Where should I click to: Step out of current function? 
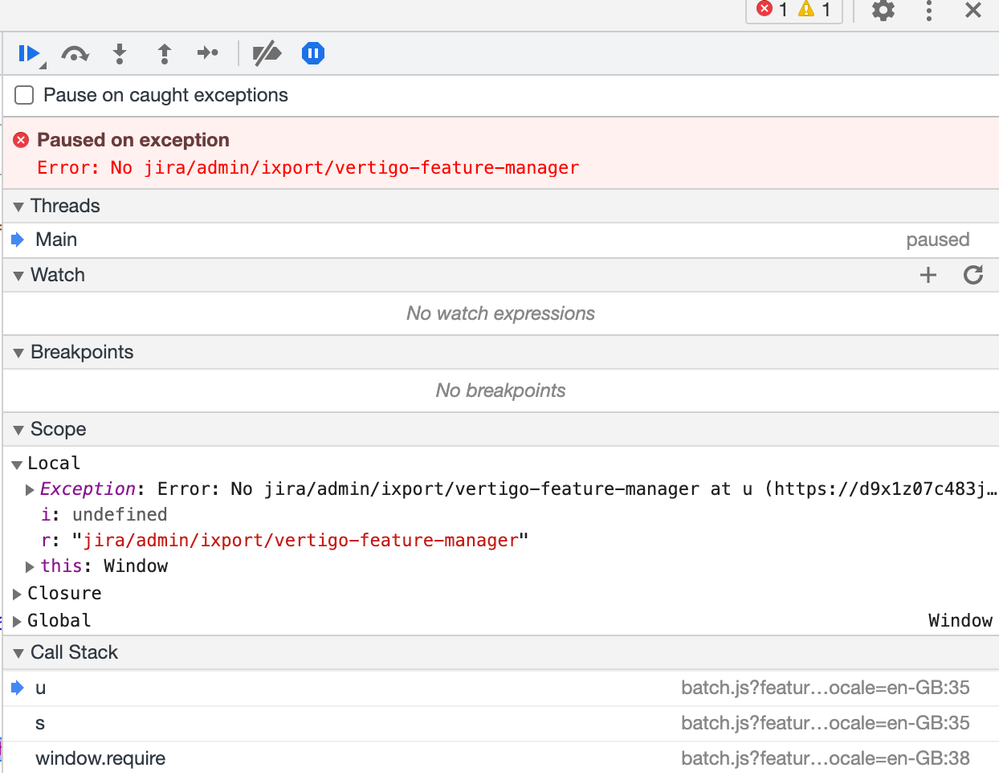pyautogui.click(x=164, y=54)
